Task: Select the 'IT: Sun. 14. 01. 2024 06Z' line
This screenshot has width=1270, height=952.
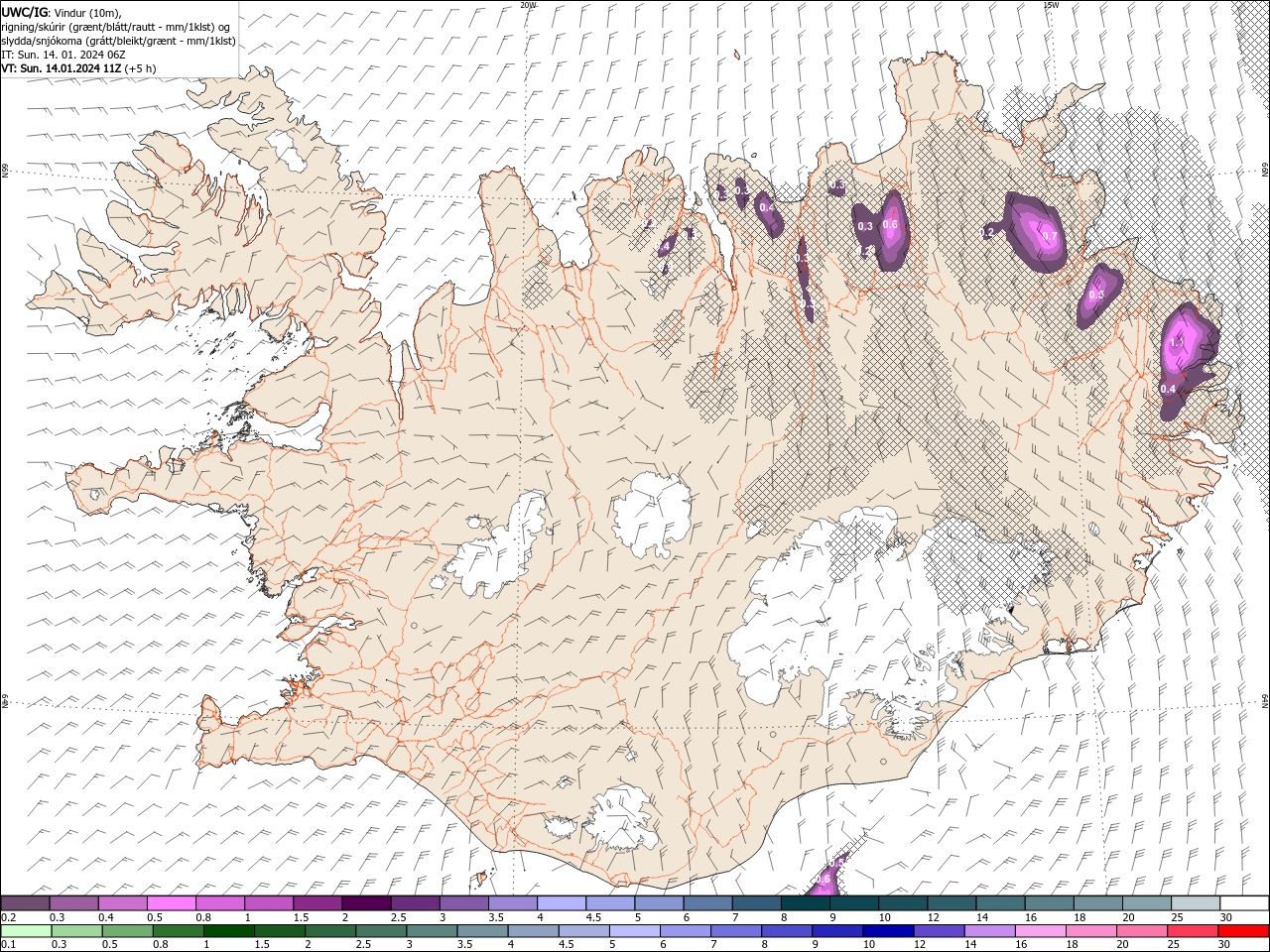Action: click(x=63, y=55)
